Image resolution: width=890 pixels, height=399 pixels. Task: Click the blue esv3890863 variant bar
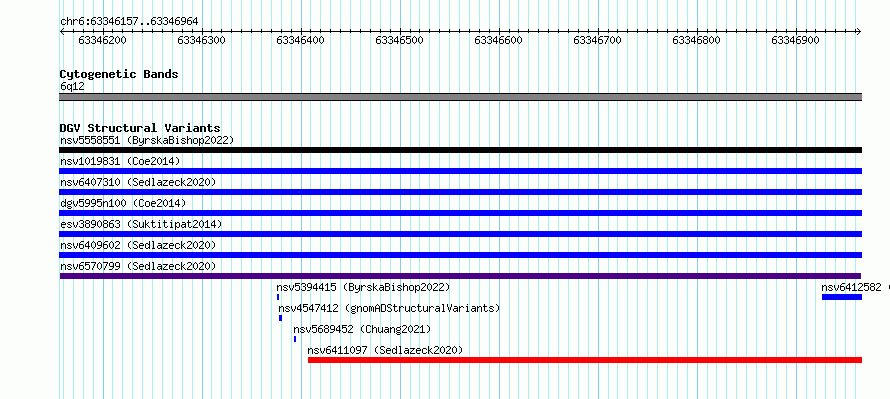pyautogui.click(x=460, y=234)
